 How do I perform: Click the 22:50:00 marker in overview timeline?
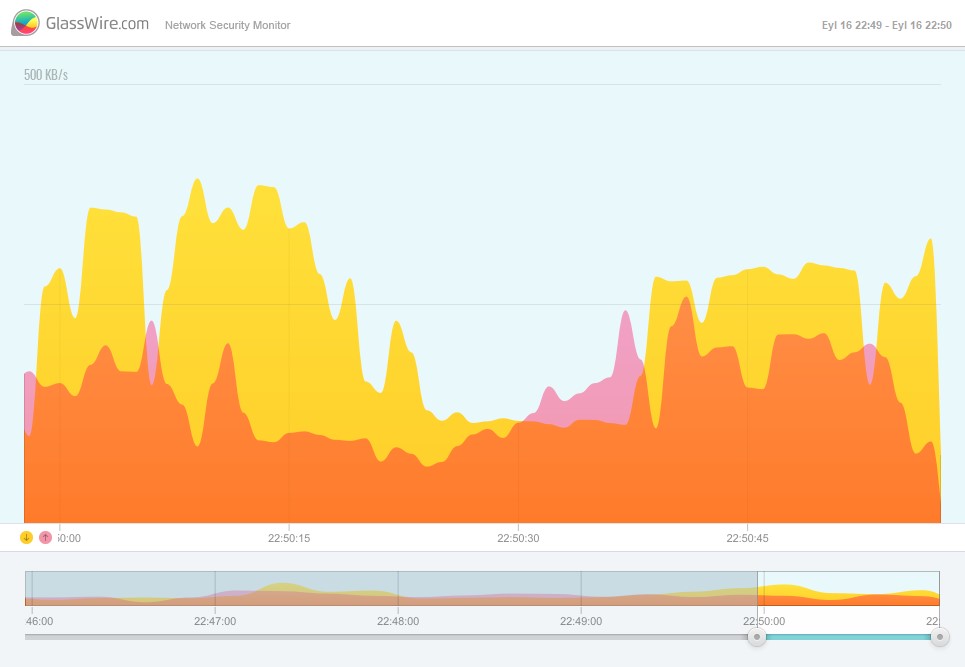(764, 621)
